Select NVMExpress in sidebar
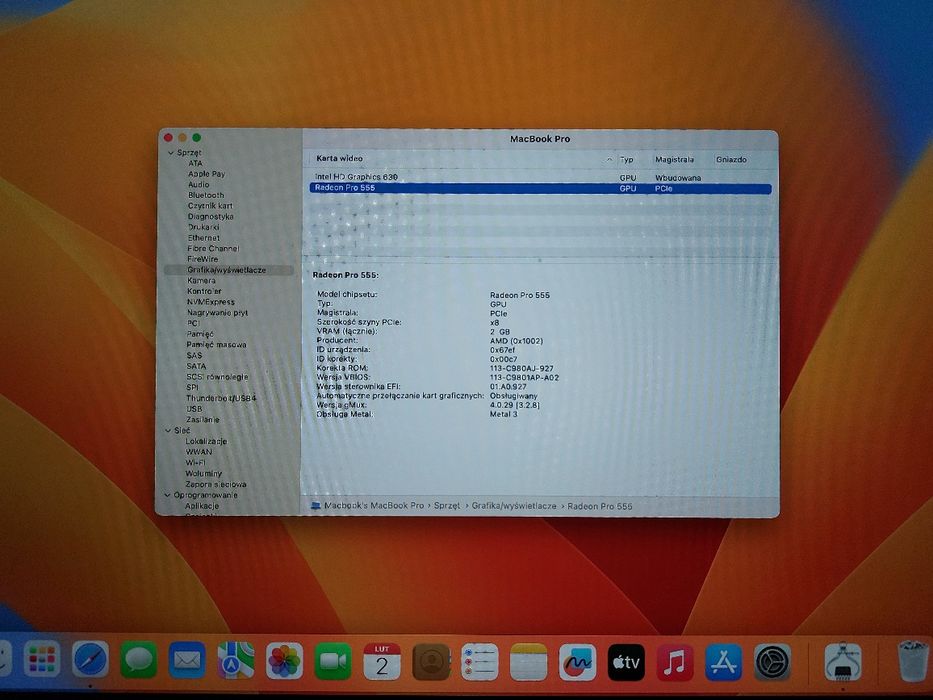Screen dimensions: 933x700 pos(211,302)
